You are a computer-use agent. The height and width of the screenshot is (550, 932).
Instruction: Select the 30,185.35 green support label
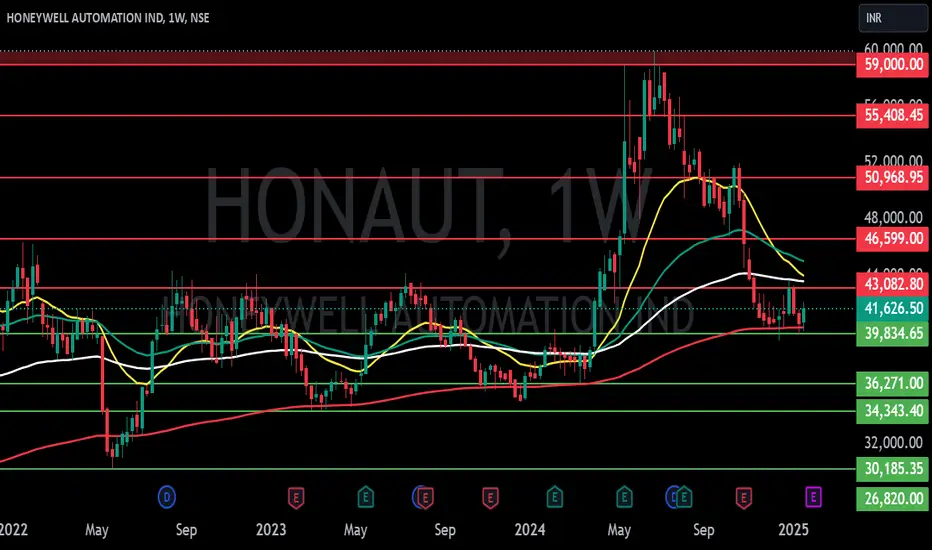pyautogui.click(x=893, y=469)
